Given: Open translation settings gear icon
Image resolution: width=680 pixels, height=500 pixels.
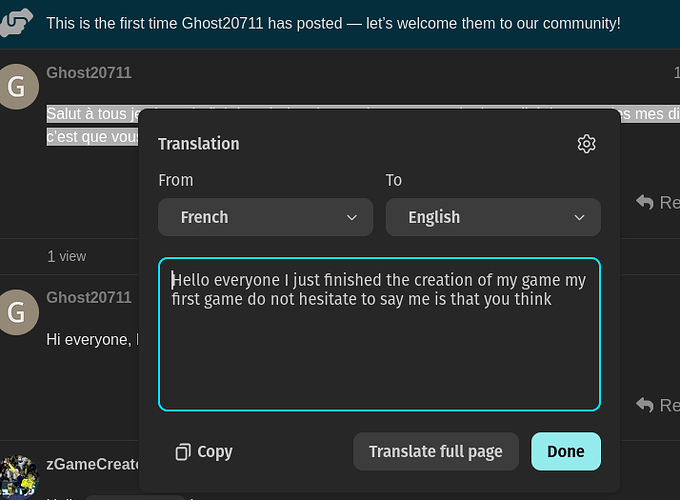Looking at the screenshot, I should click(x=587, y=144).
